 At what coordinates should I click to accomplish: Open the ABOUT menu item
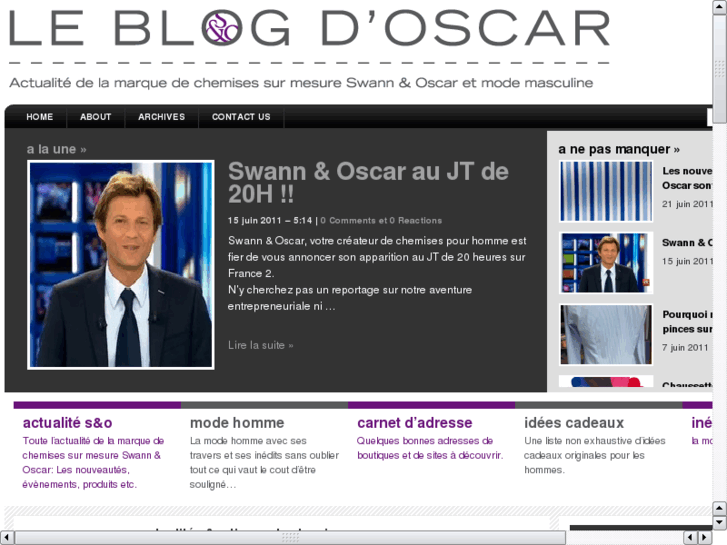click(x=96, y=117)
